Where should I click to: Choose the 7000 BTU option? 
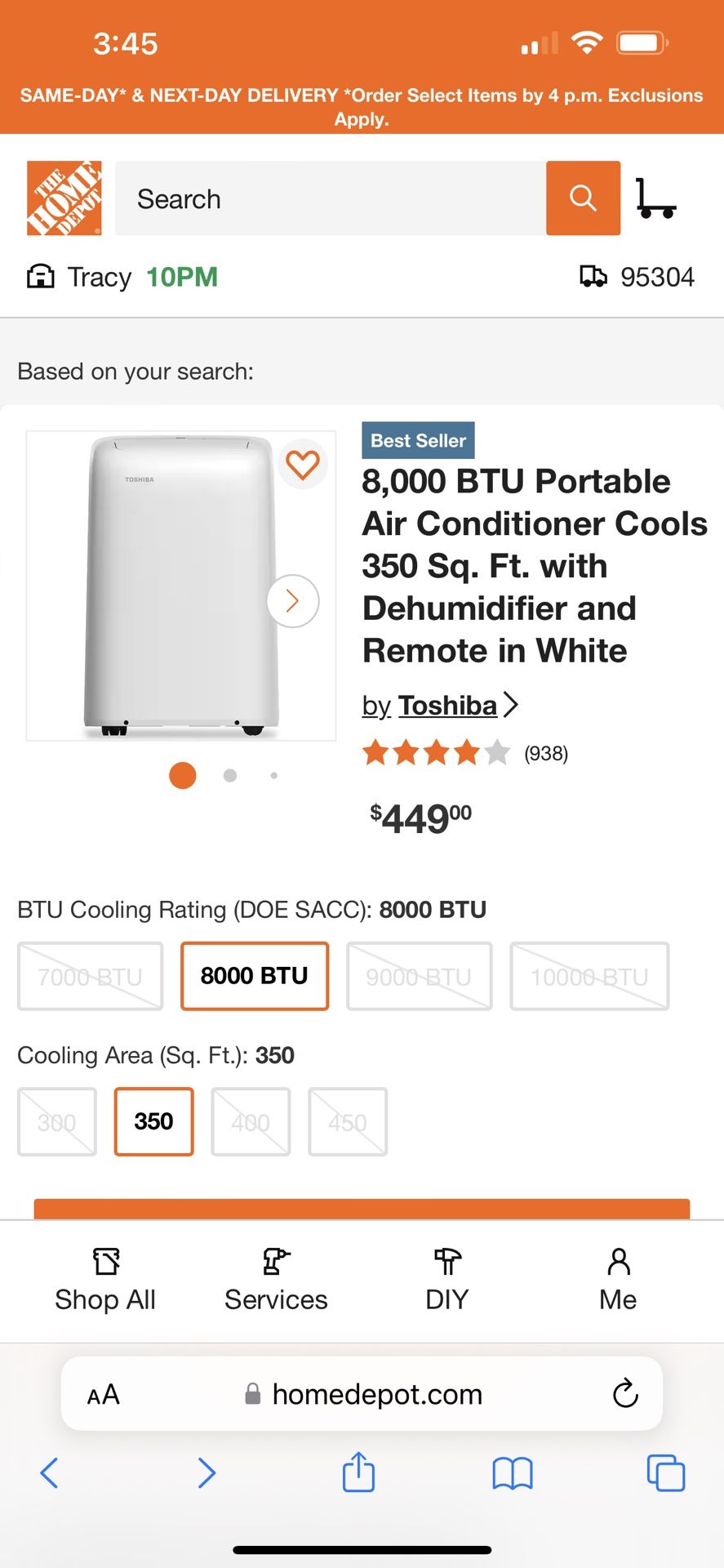91,976
